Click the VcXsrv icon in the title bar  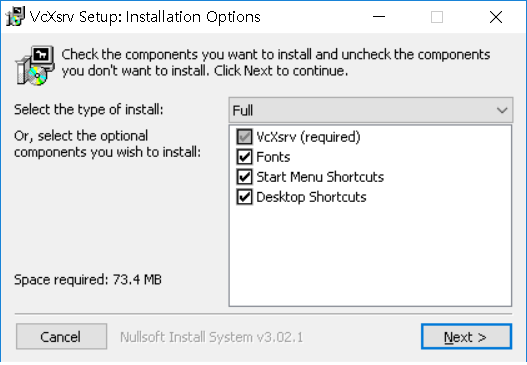(15, 16)
